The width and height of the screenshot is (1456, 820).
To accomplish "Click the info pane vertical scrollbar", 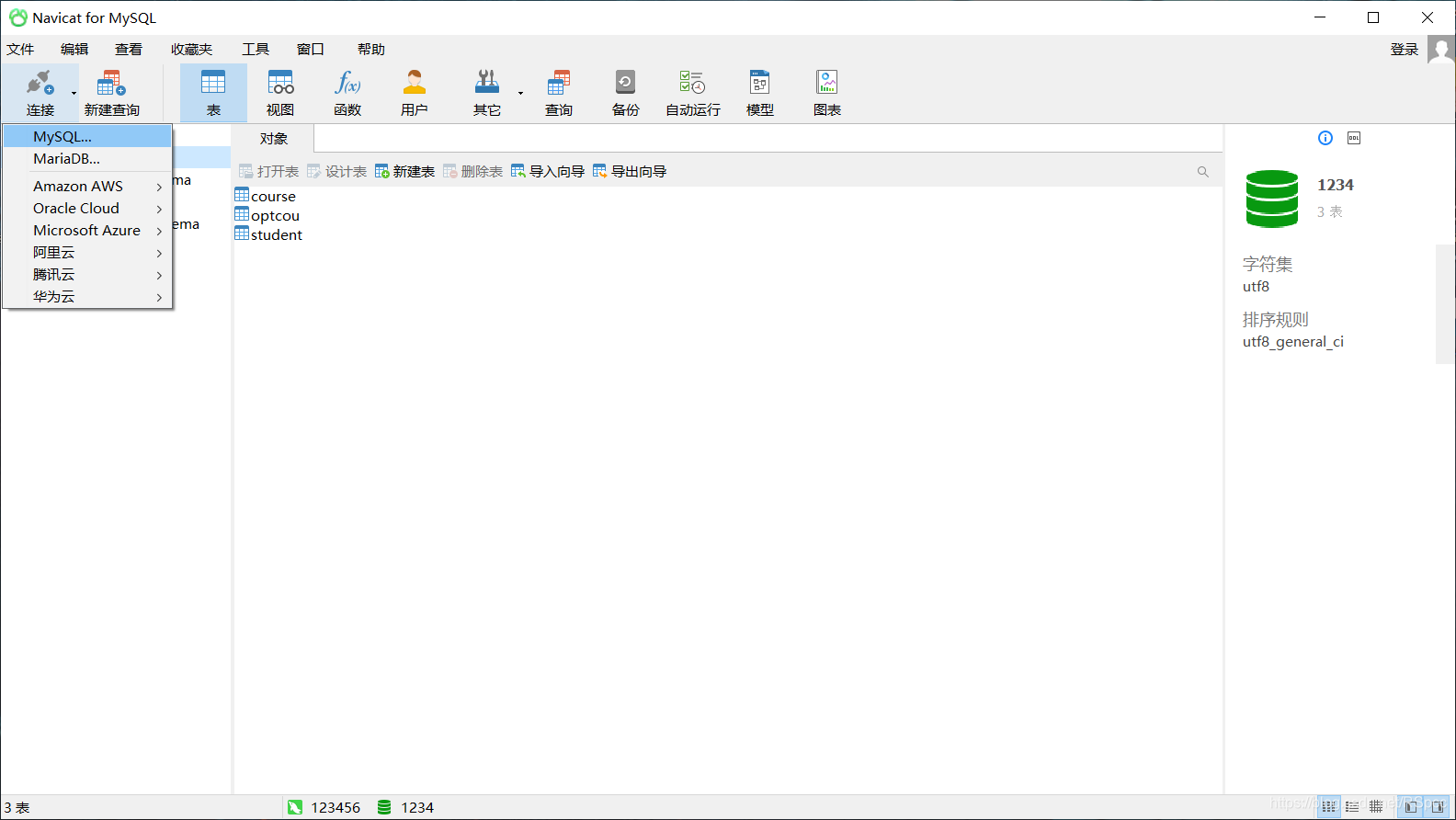I will [x=1445, y=303].
